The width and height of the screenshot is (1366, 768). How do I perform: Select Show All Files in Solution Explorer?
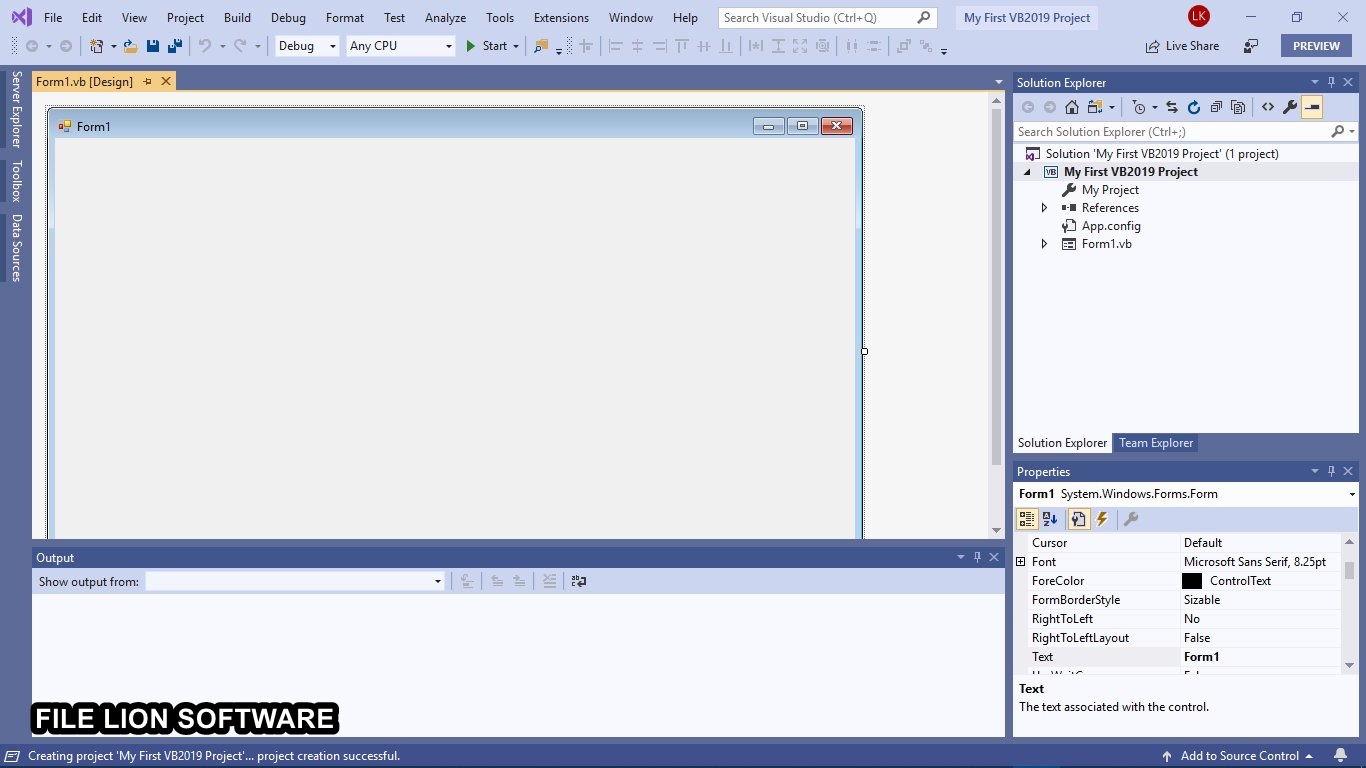coord(1239,107)
